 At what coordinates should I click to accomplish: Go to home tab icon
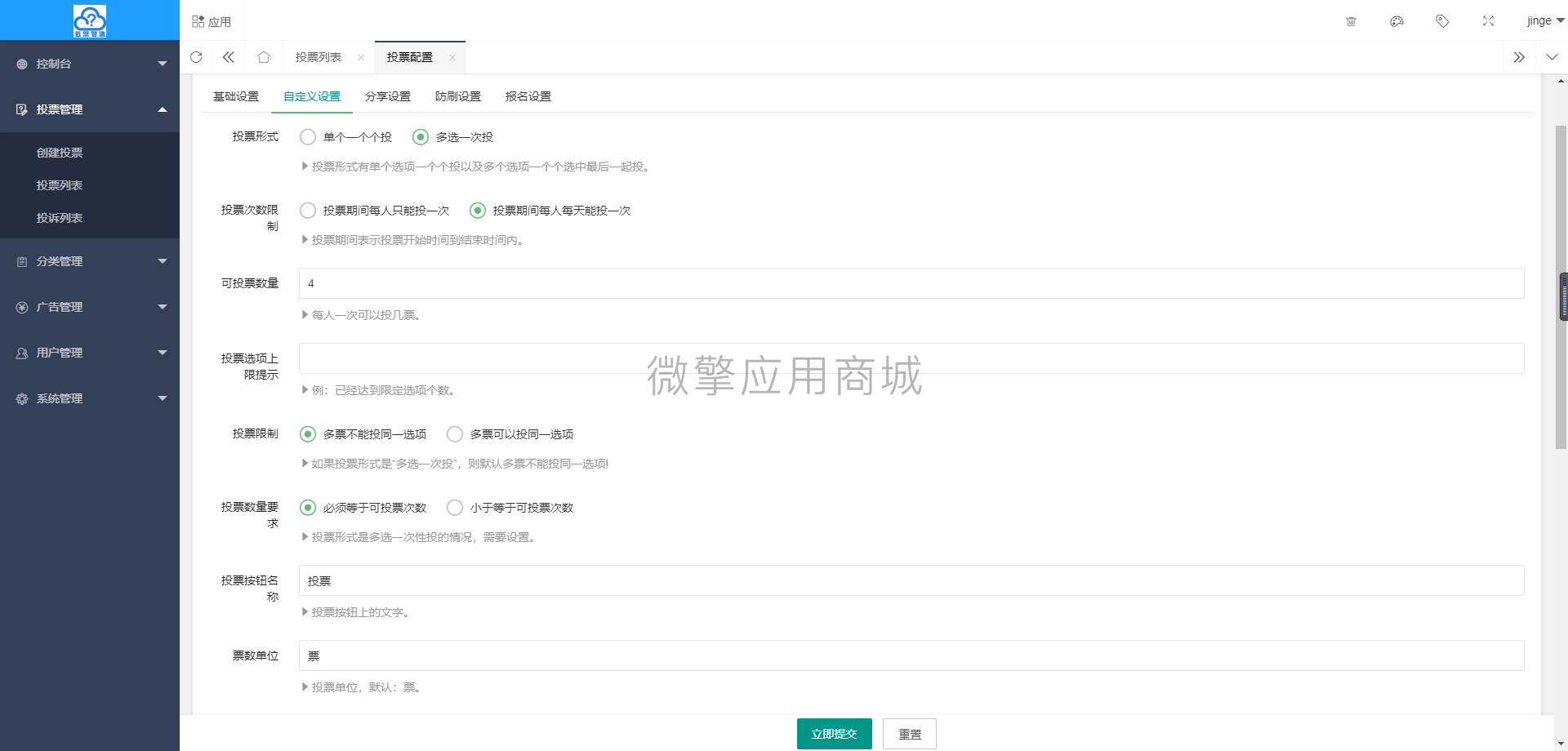tap(263, 57)
